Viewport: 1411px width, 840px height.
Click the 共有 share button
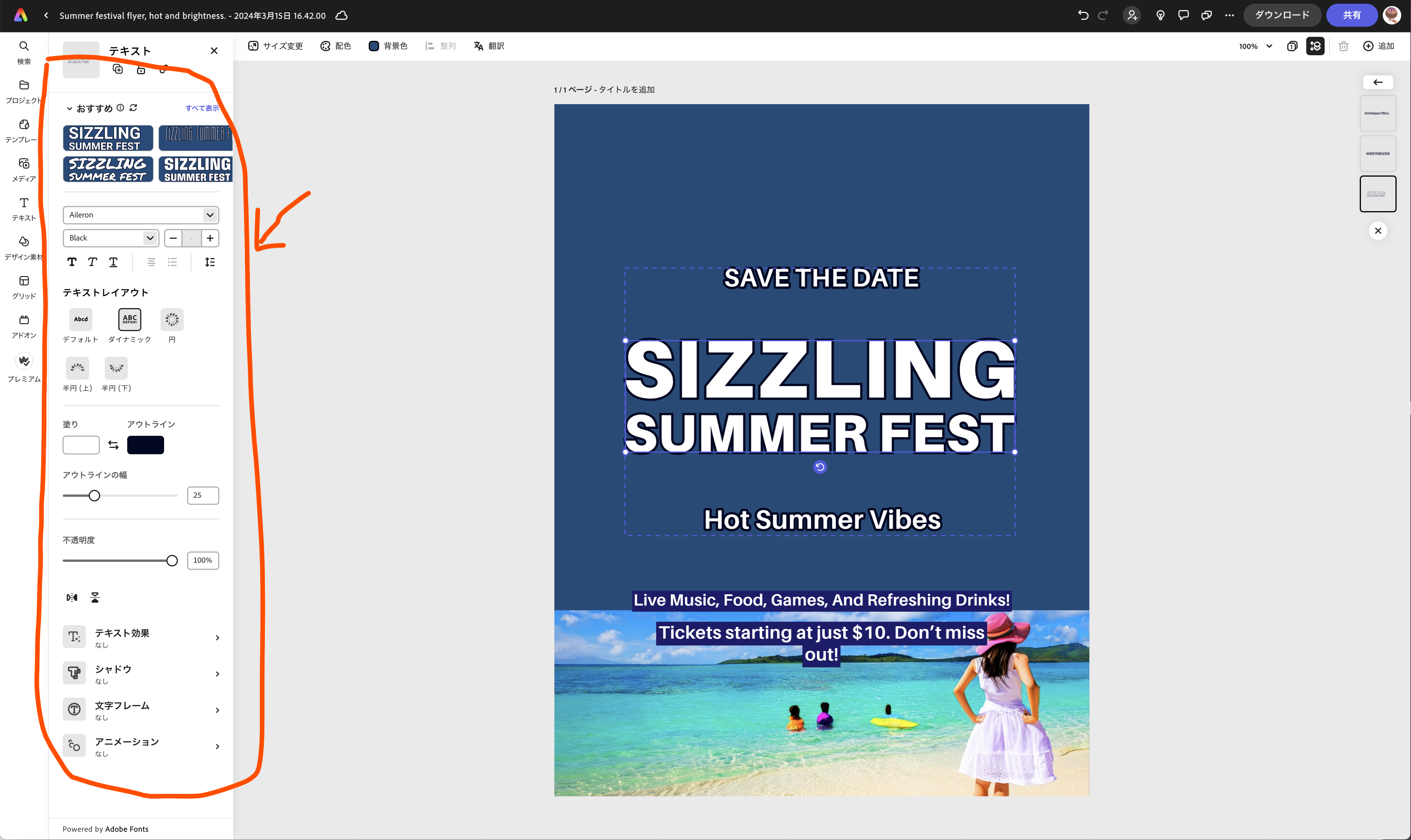tap(1351, 15)
